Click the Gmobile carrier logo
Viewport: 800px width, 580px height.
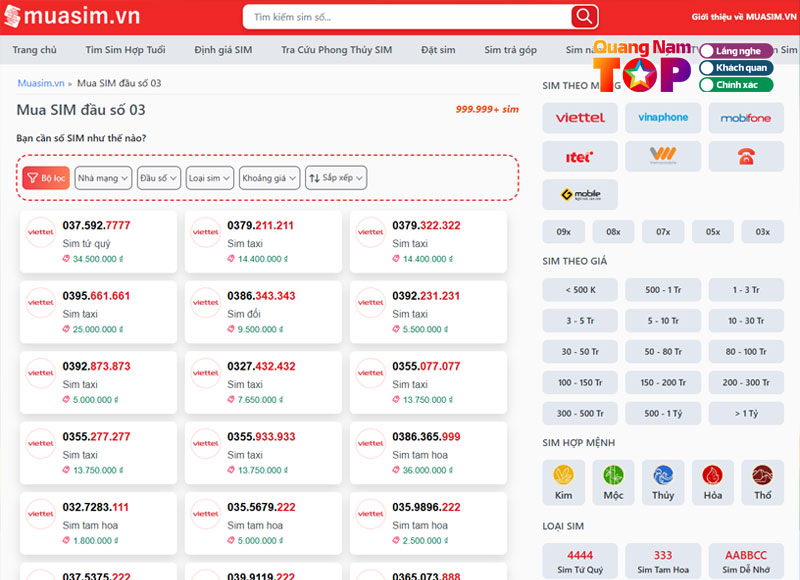[580, 194]
